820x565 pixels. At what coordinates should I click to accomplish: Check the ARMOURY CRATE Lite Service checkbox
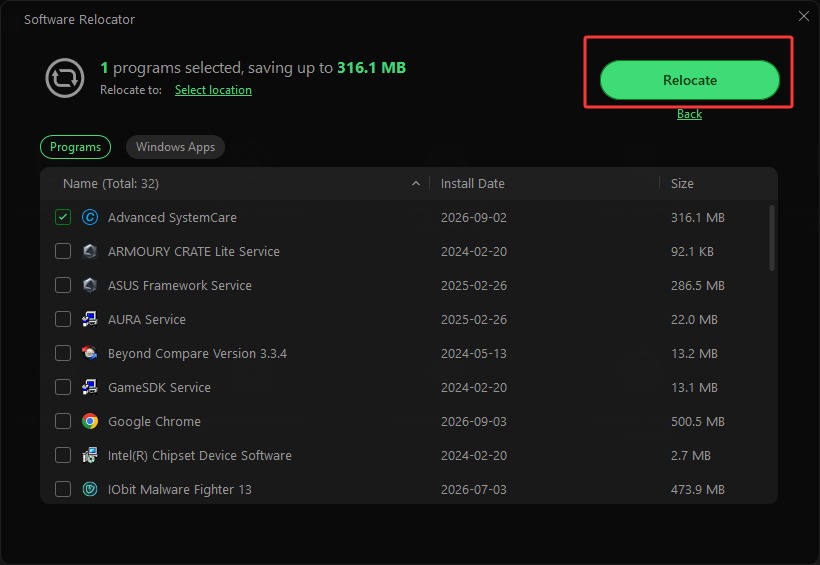[x=63, y=251]
